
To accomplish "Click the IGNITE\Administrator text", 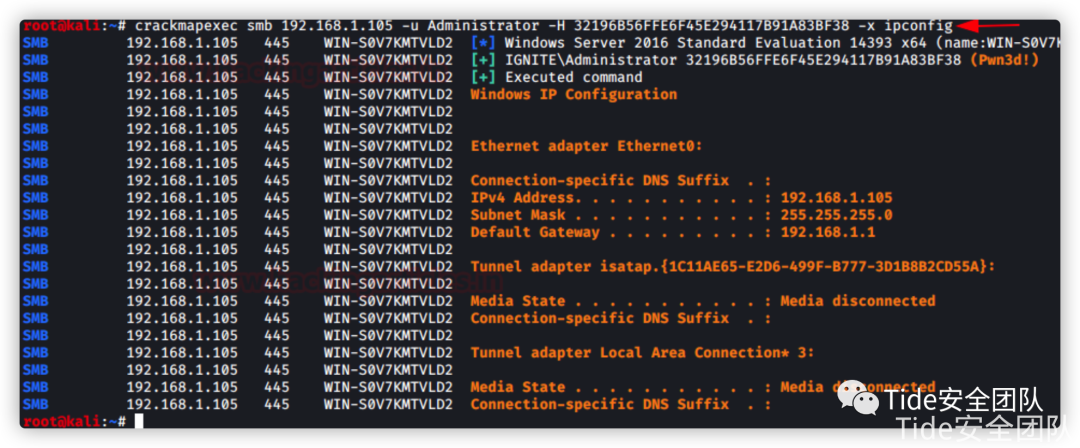I will [x=591, y=60].
